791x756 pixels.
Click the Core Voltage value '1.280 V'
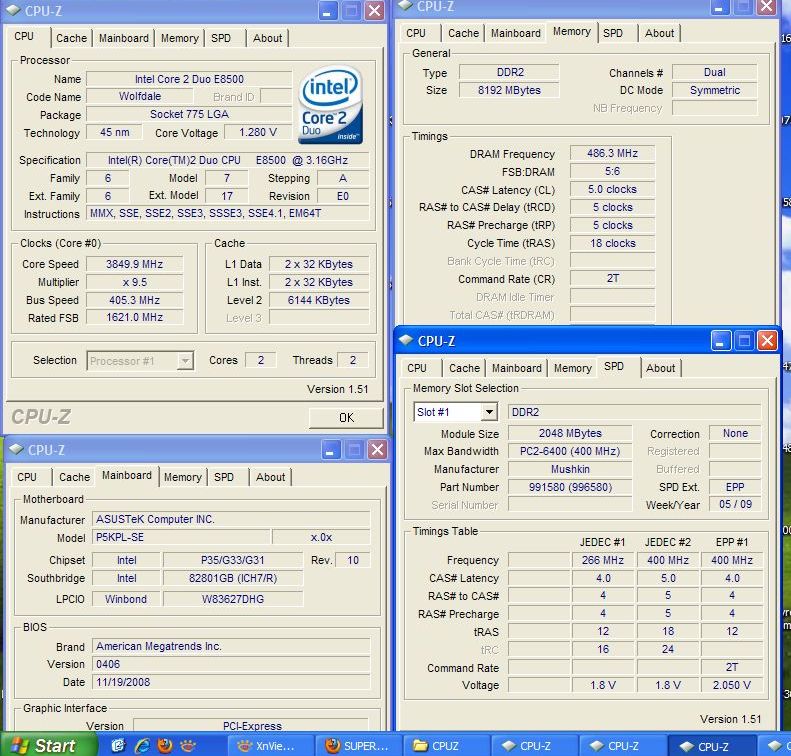[x=258, y=132]
